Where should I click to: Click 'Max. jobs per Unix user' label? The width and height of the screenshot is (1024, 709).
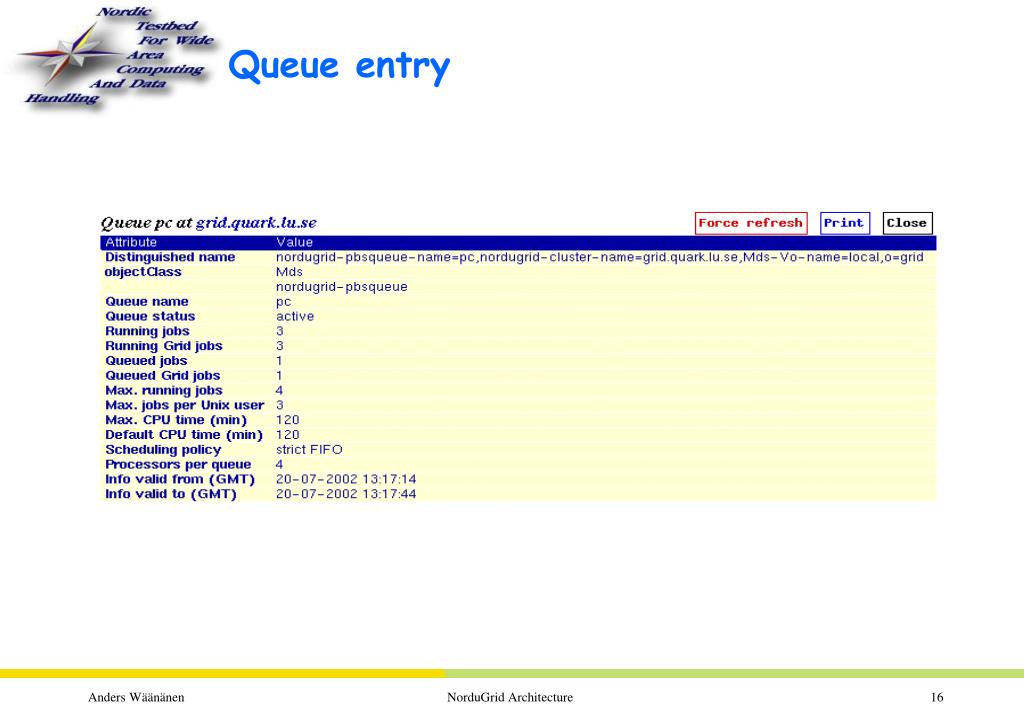(x=185, y=405)
